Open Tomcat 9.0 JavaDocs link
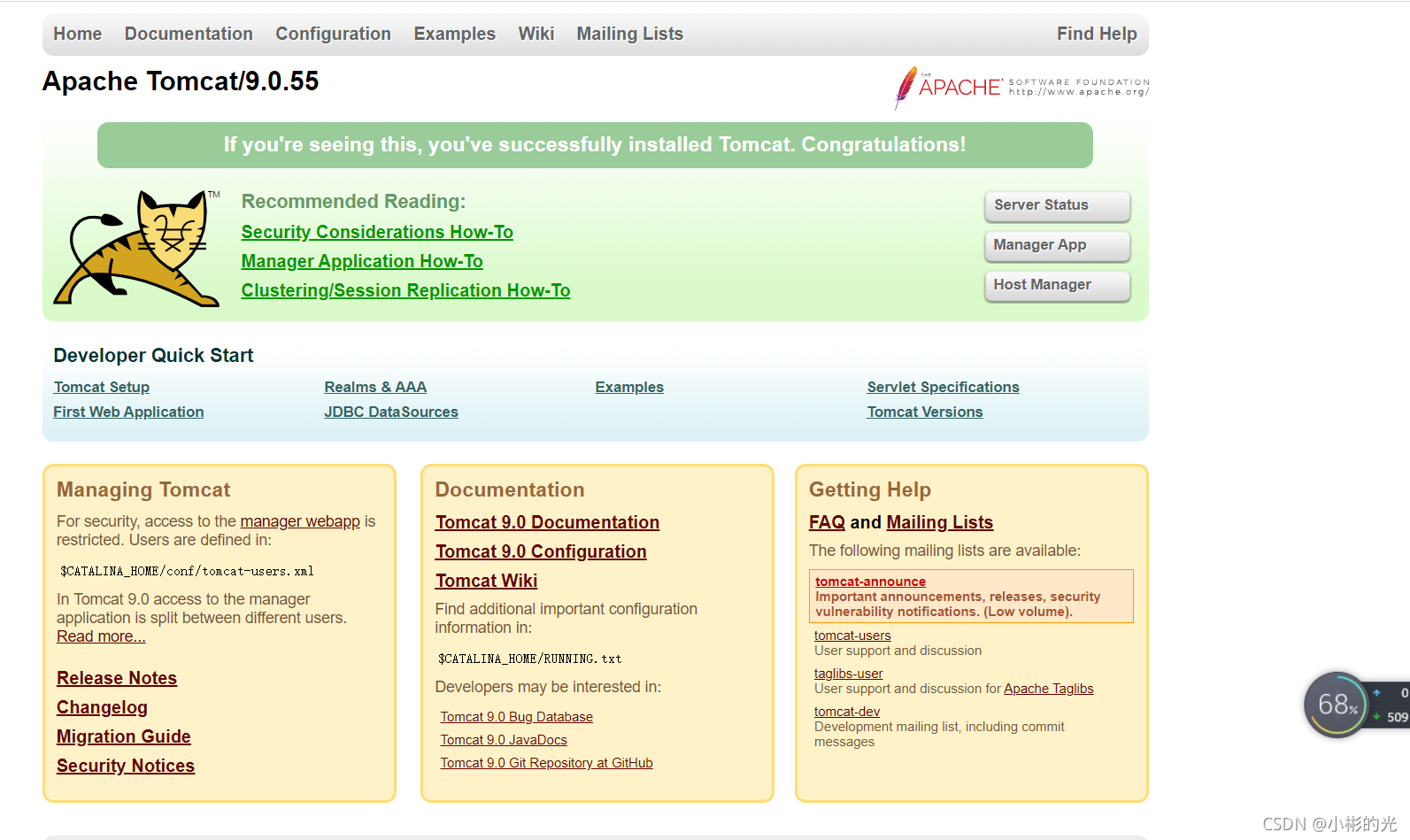The image size is (1410, 840). pyautogui.click(x=504, y=740)
